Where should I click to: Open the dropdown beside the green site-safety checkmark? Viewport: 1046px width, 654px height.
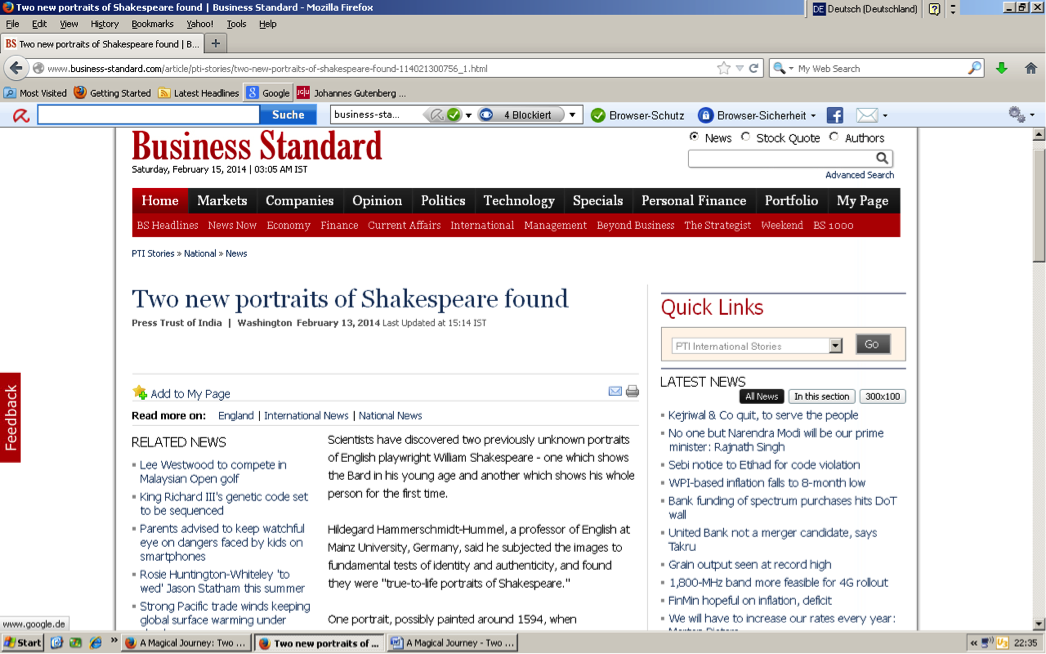coord(468,115)
